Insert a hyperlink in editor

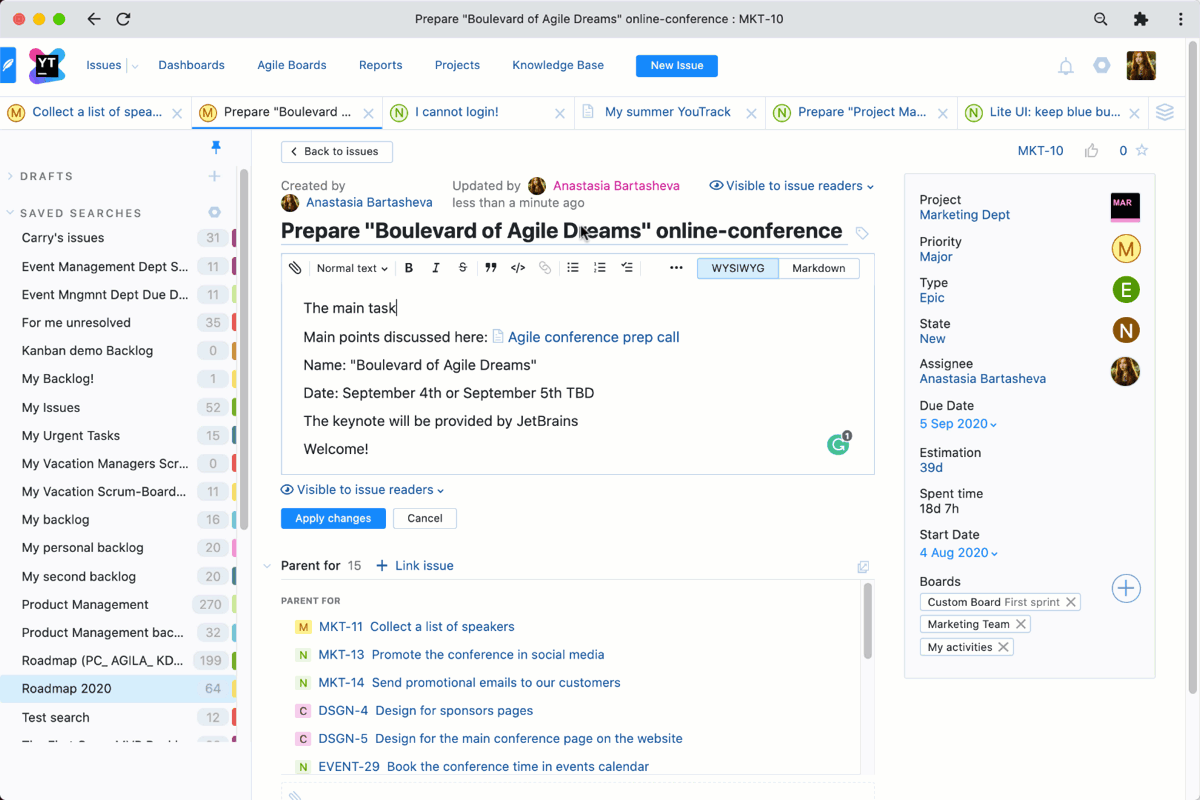click(545, 268)
